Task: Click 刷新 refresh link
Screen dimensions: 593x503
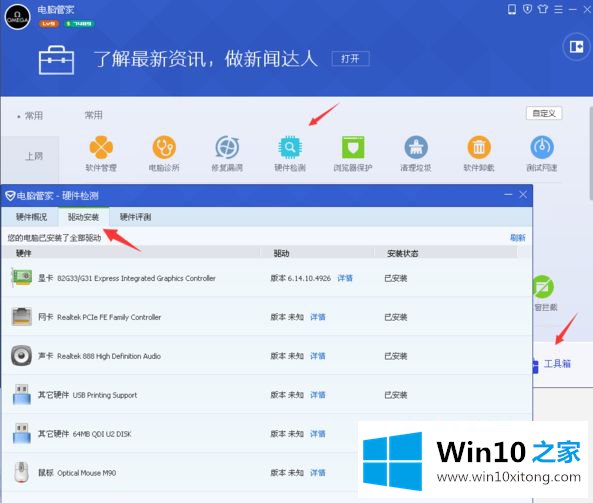Action: [x=518, y=238]
